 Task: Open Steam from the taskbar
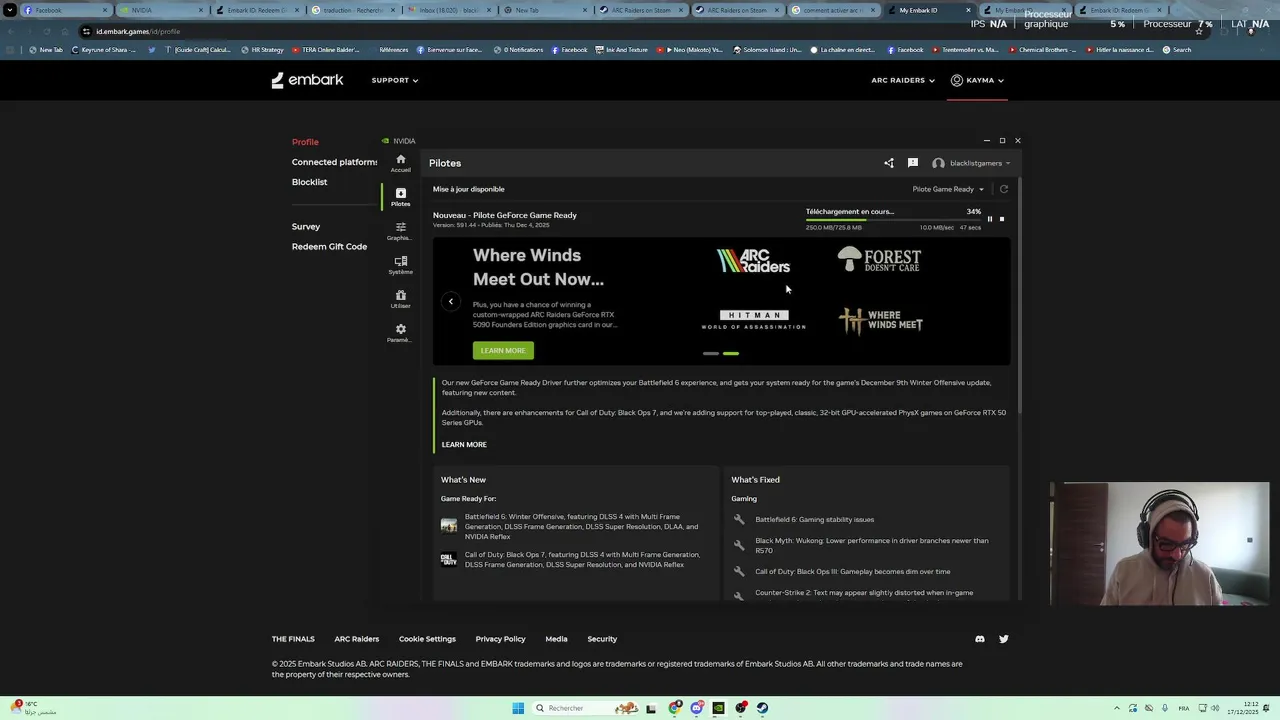click(x=763, y=708)
